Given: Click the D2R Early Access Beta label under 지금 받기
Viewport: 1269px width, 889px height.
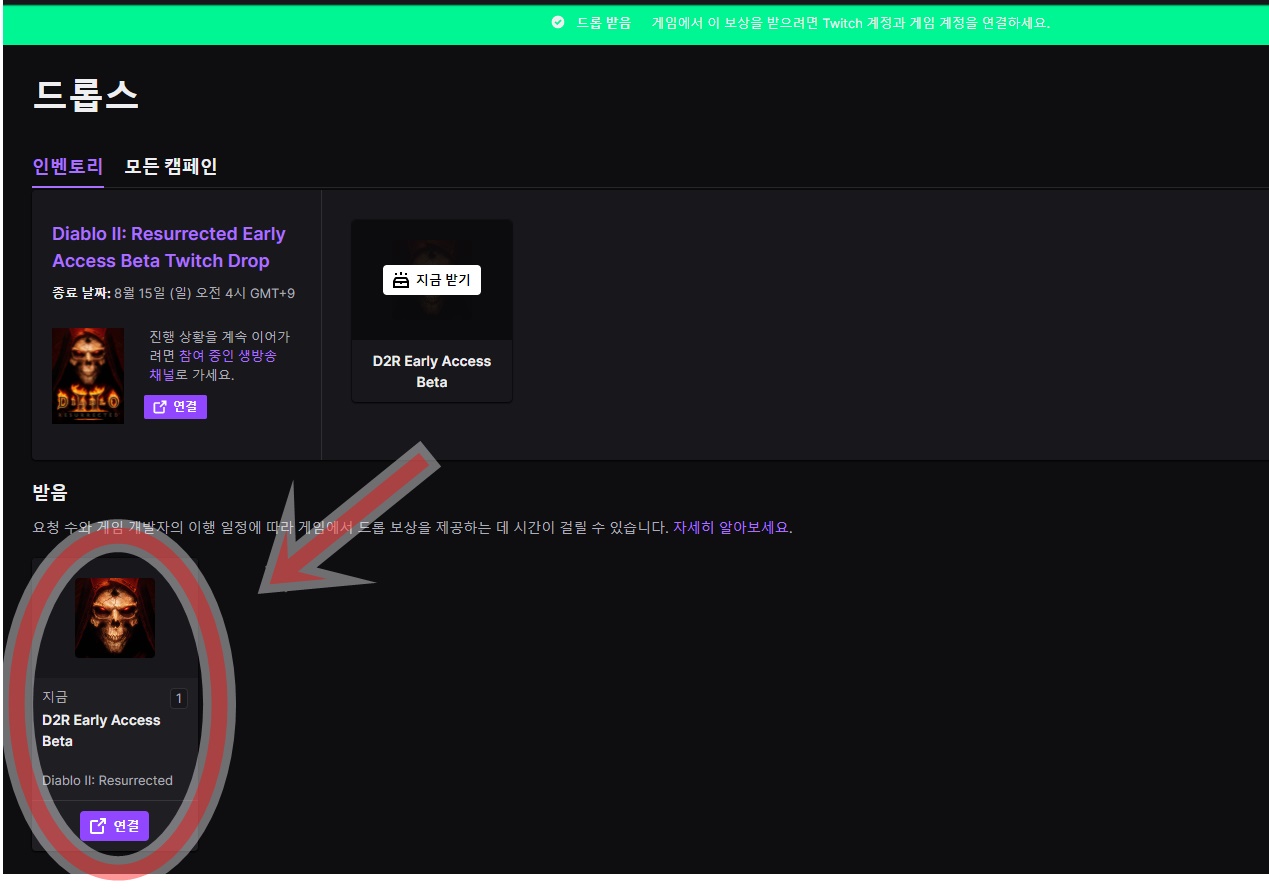Looking at the screenshot, I should click(x=432, y=371).
